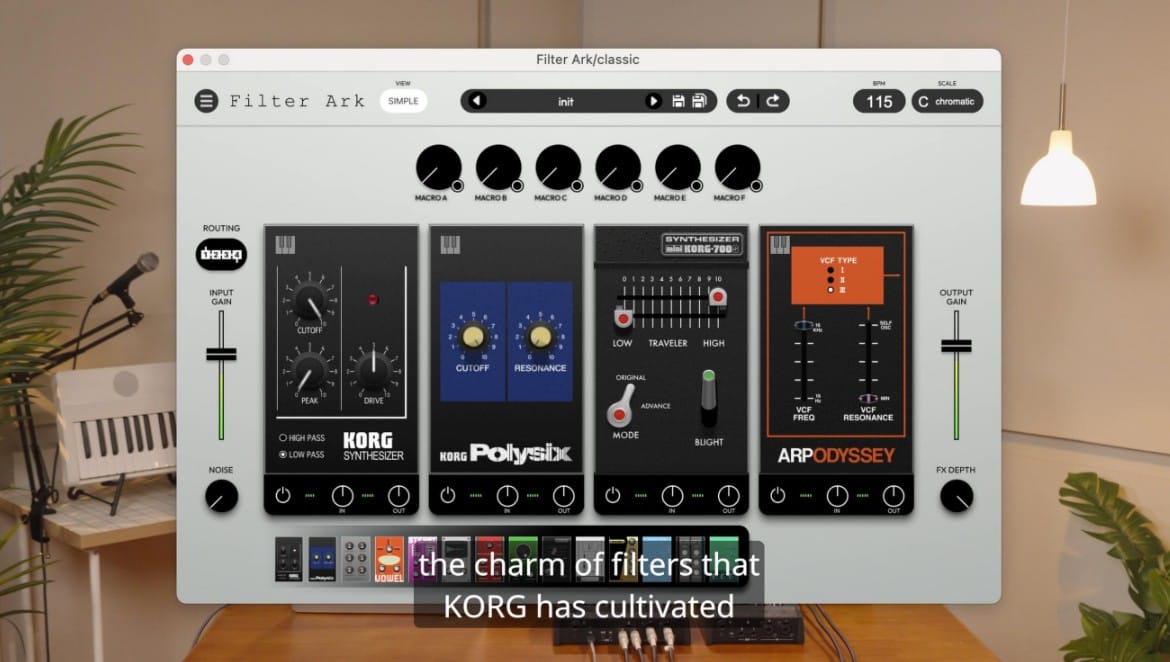
Task: Select VCF TYPE II on ARP Odyssey
Action: (x=830, y=280)
